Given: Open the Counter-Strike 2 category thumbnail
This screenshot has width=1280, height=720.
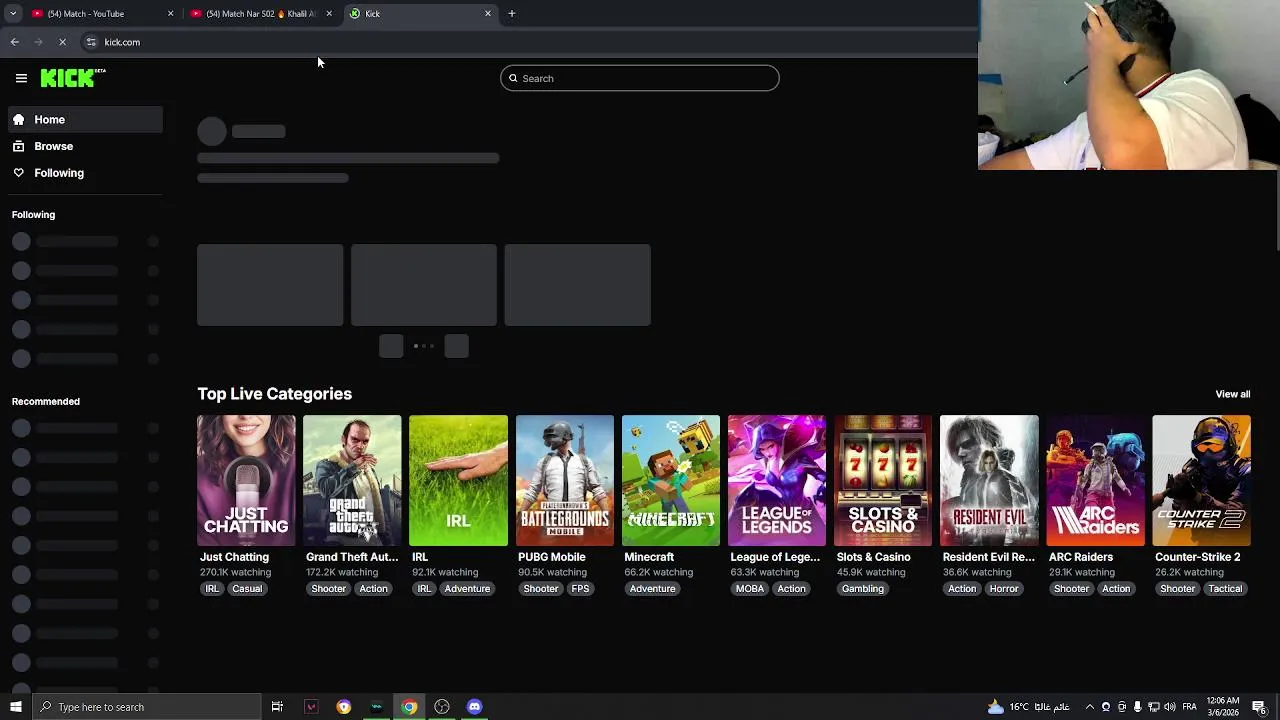Looking at the screenshot, I should [x=1201, y=480].
